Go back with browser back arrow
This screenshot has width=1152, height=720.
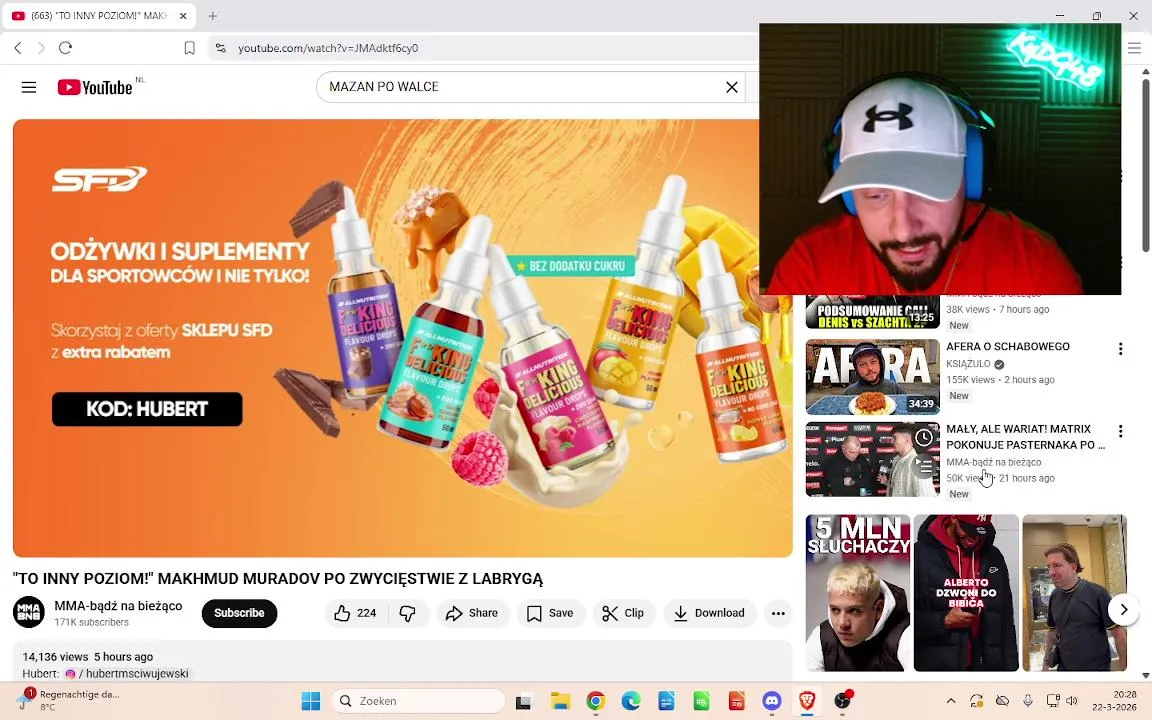click(18, 48)
